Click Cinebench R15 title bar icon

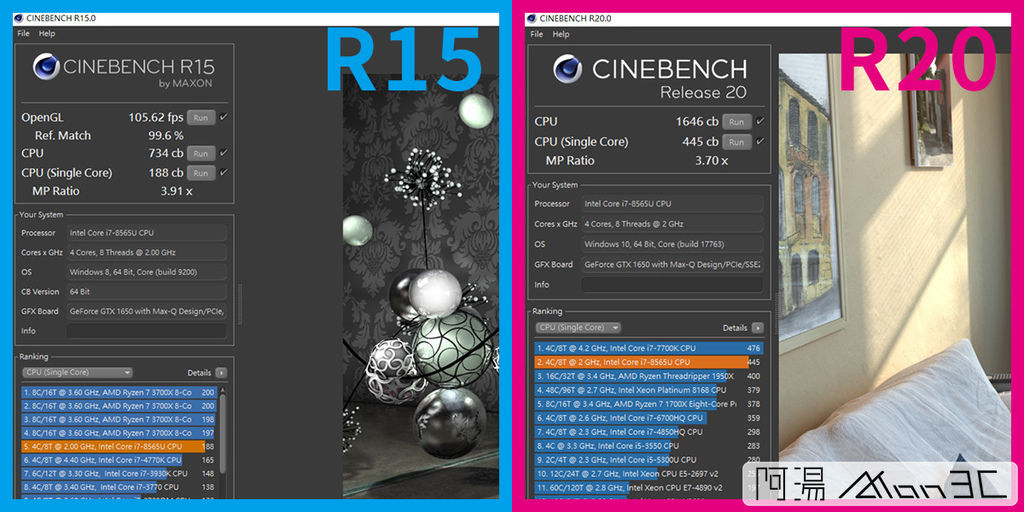[18, 18]
